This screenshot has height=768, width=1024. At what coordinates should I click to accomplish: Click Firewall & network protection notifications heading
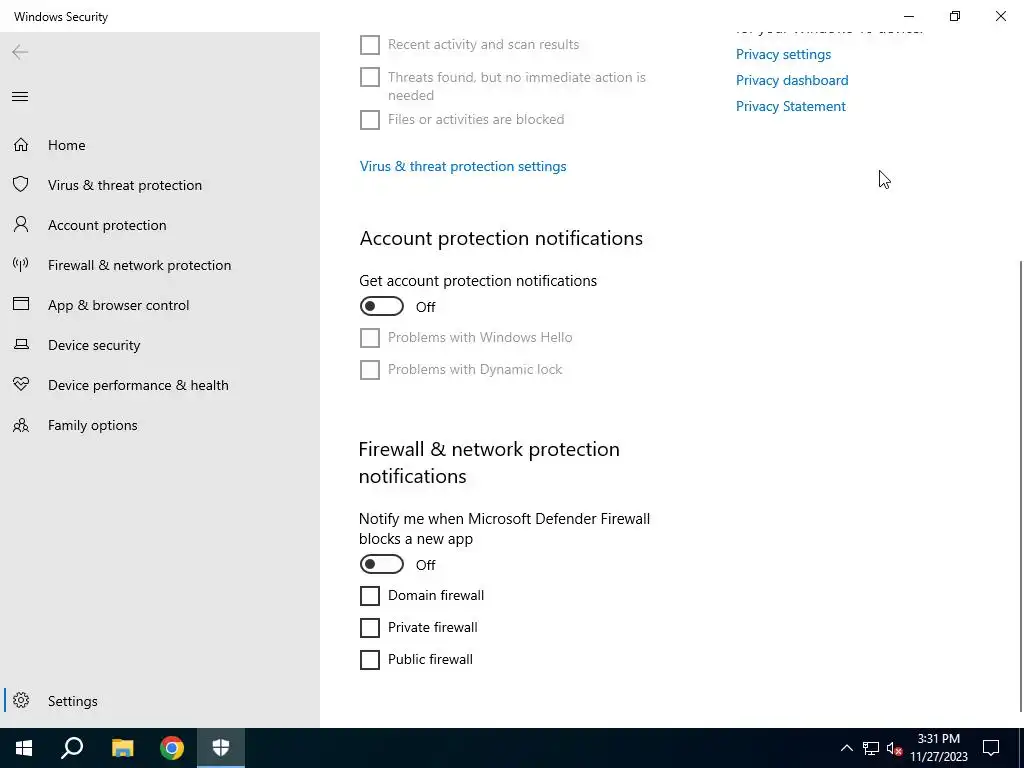click(x=489, y=462)
